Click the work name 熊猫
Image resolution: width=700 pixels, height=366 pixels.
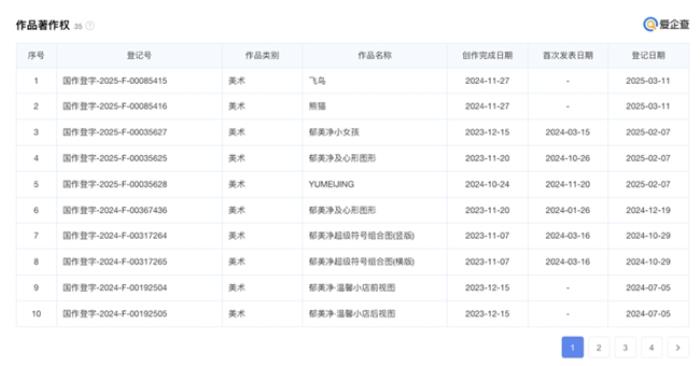(317, 106)
